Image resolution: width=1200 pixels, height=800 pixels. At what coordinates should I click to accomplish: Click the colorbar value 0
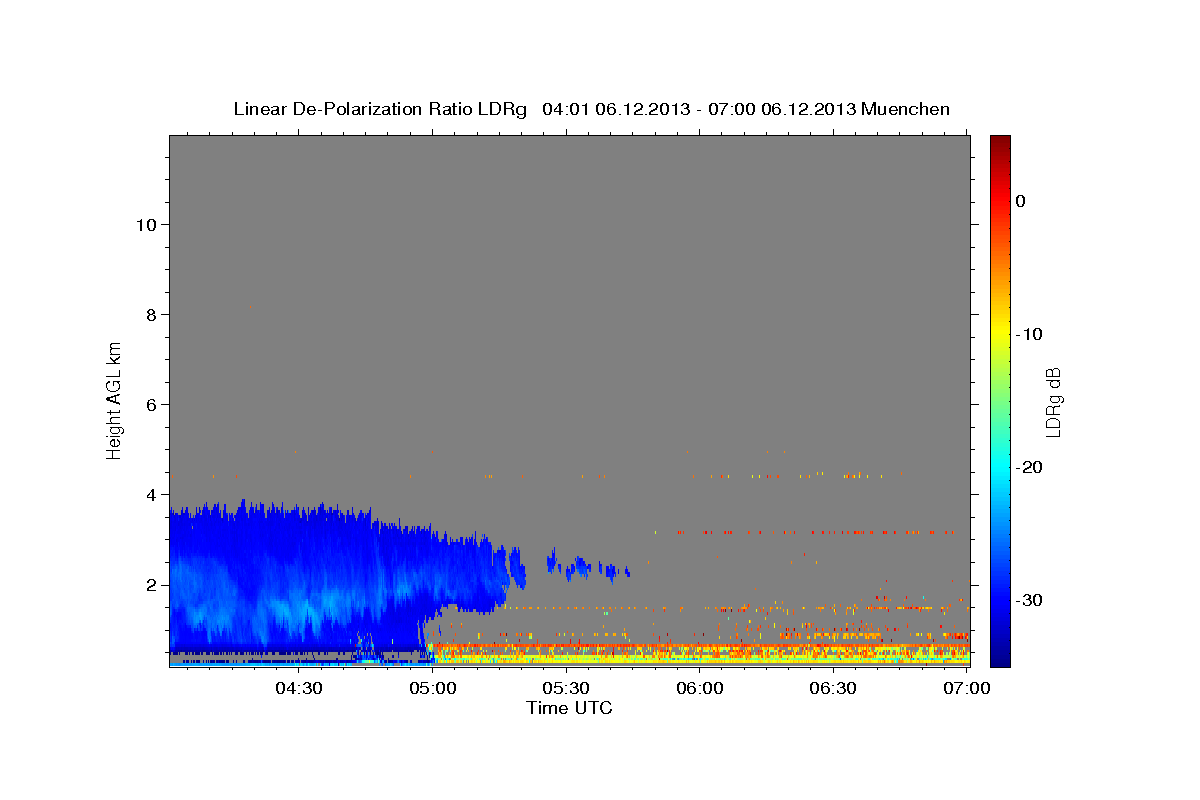1020,201
